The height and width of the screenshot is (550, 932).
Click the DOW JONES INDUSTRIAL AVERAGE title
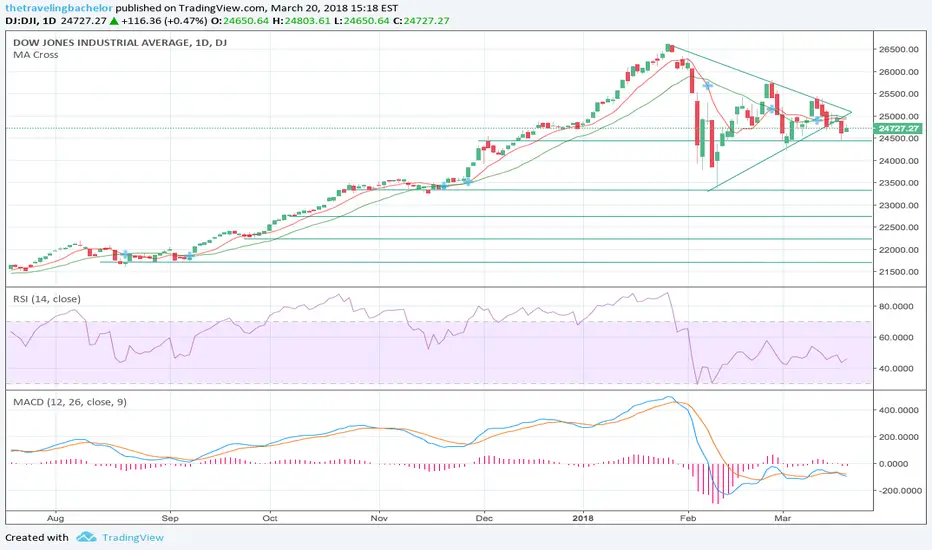pos(119,43)
